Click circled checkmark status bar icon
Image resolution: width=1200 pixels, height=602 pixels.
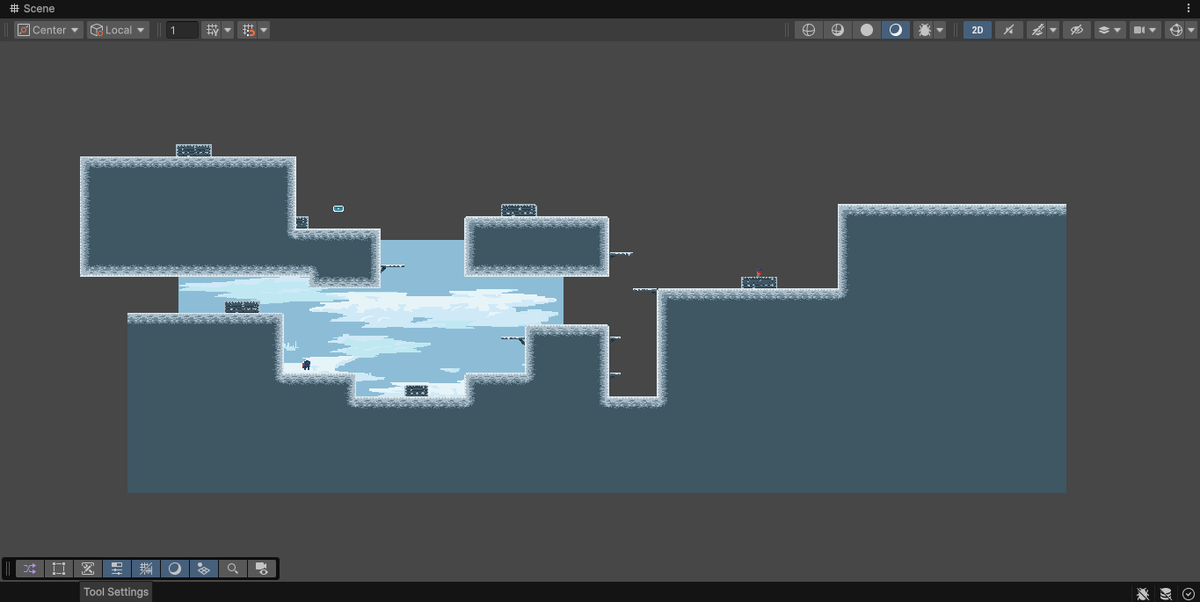coord(1188,594)
